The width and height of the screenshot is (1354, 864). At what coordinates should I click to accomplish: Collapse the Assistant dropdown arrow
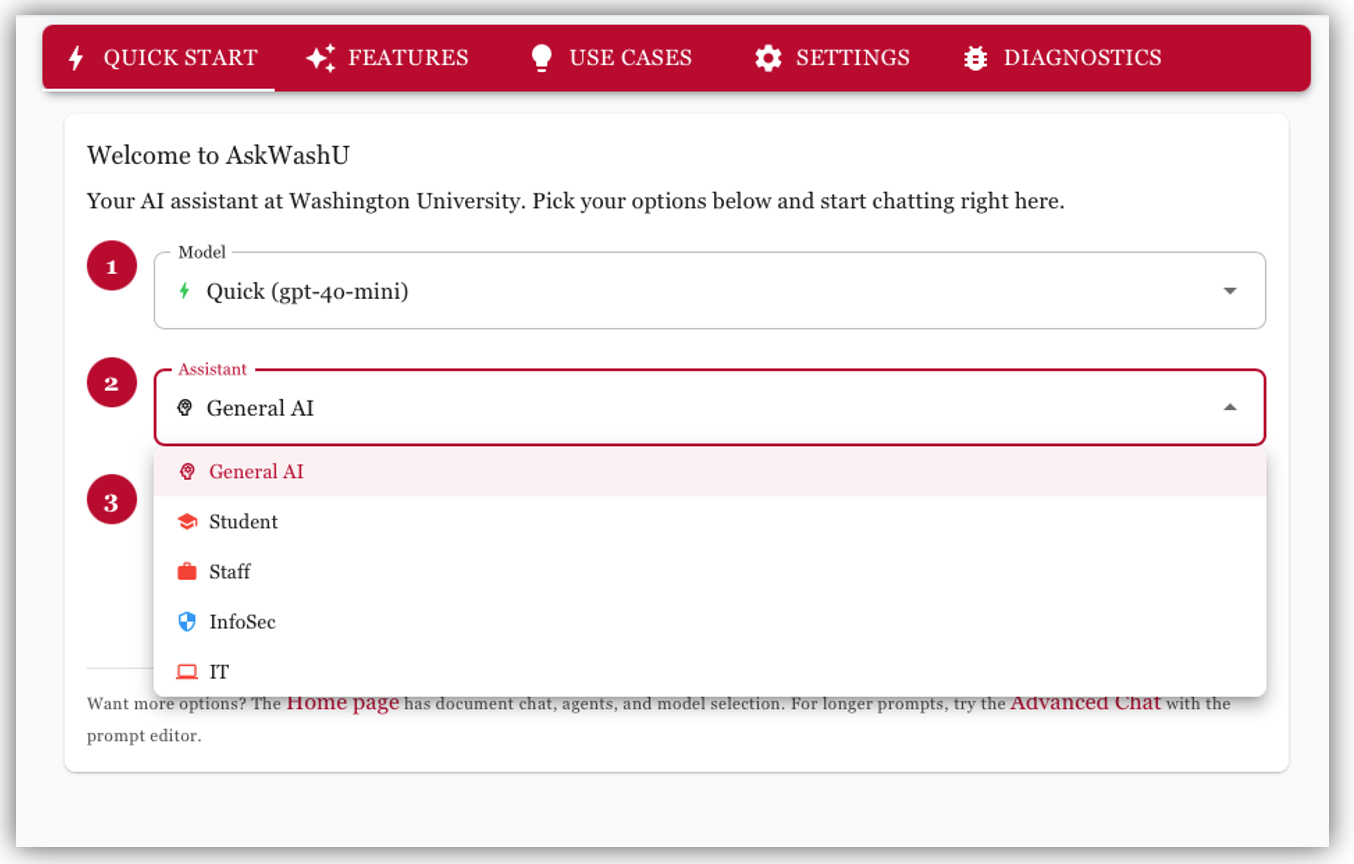point(1230,408)
